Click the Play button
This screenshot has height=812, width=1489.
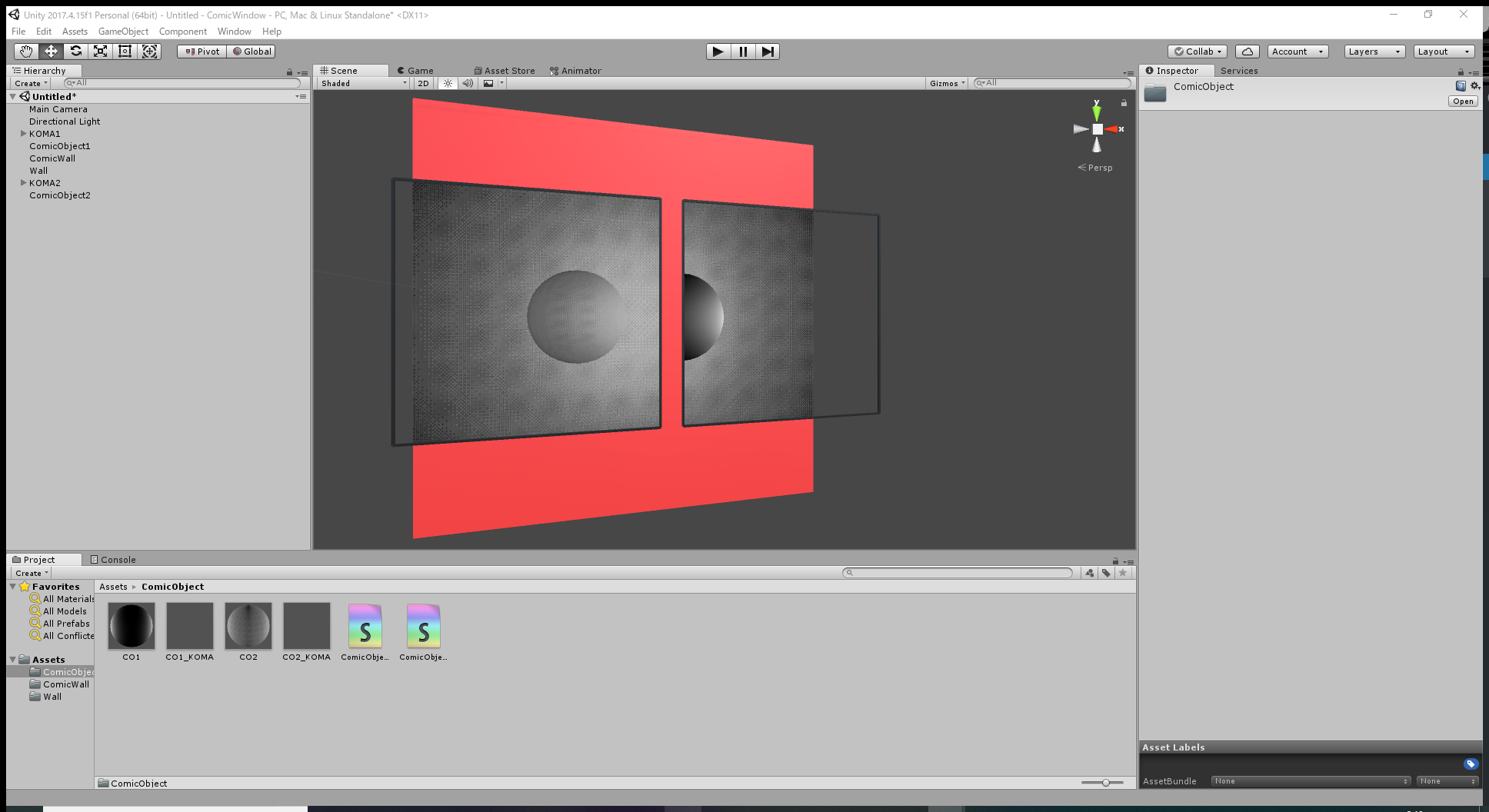(718, 52)
